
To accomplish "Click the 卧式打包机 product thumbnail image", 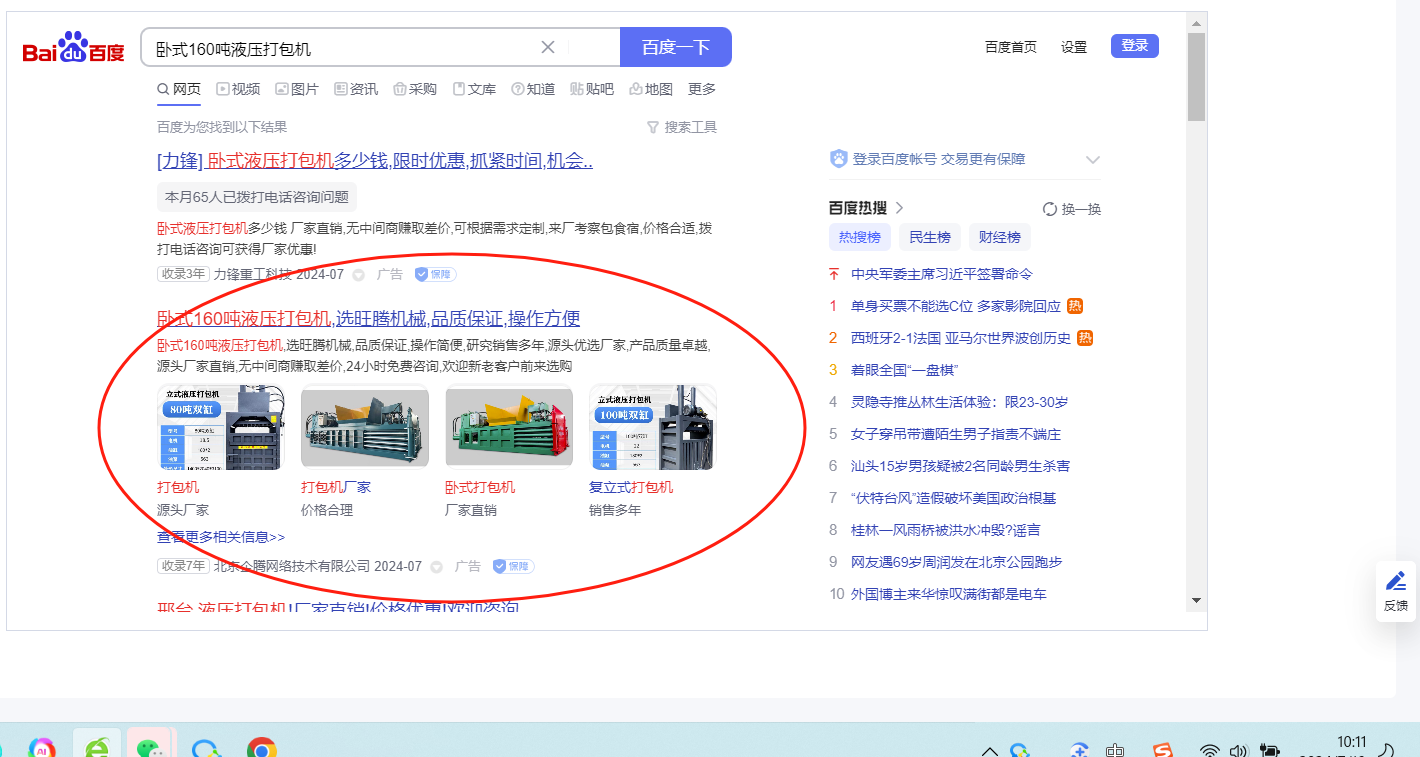I will coord(509,427).
